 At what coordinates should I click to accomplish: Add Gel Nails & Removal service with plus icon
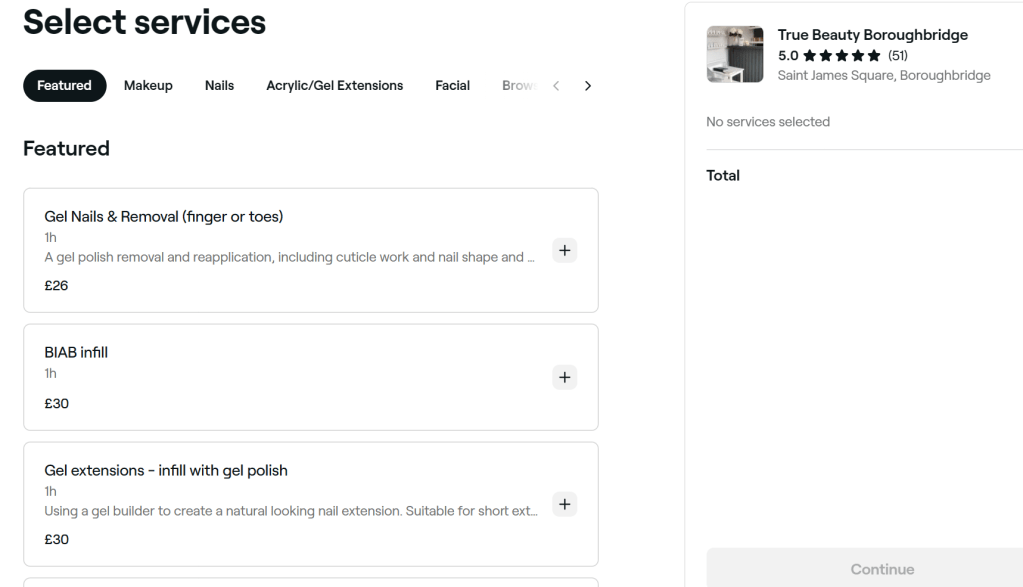[564, 250]
